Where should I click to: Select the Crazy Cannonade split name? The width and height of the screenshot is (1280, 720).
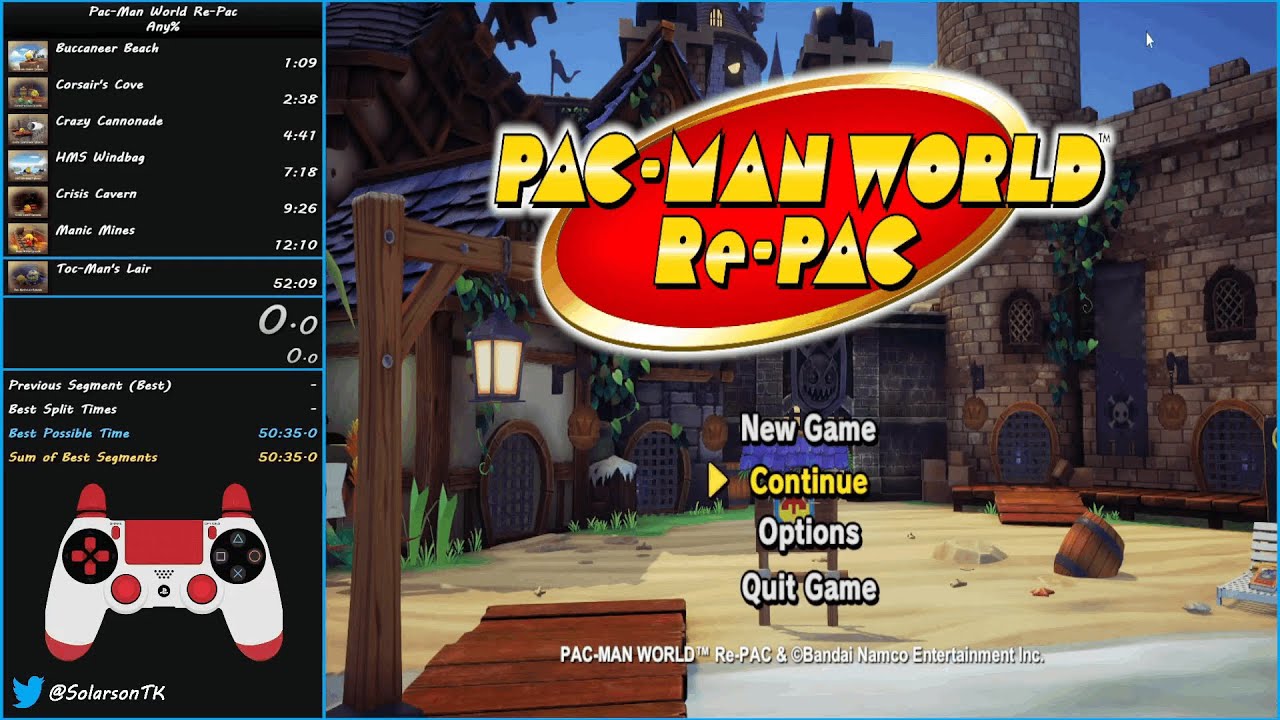point(109,121)
